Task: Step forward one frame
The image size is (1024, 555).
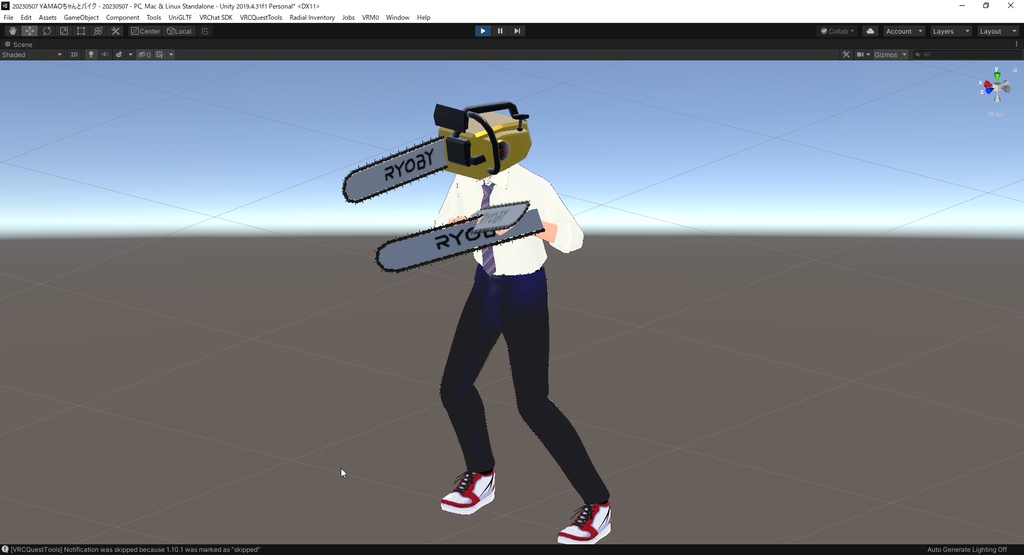Action: [x=517, y=31]
